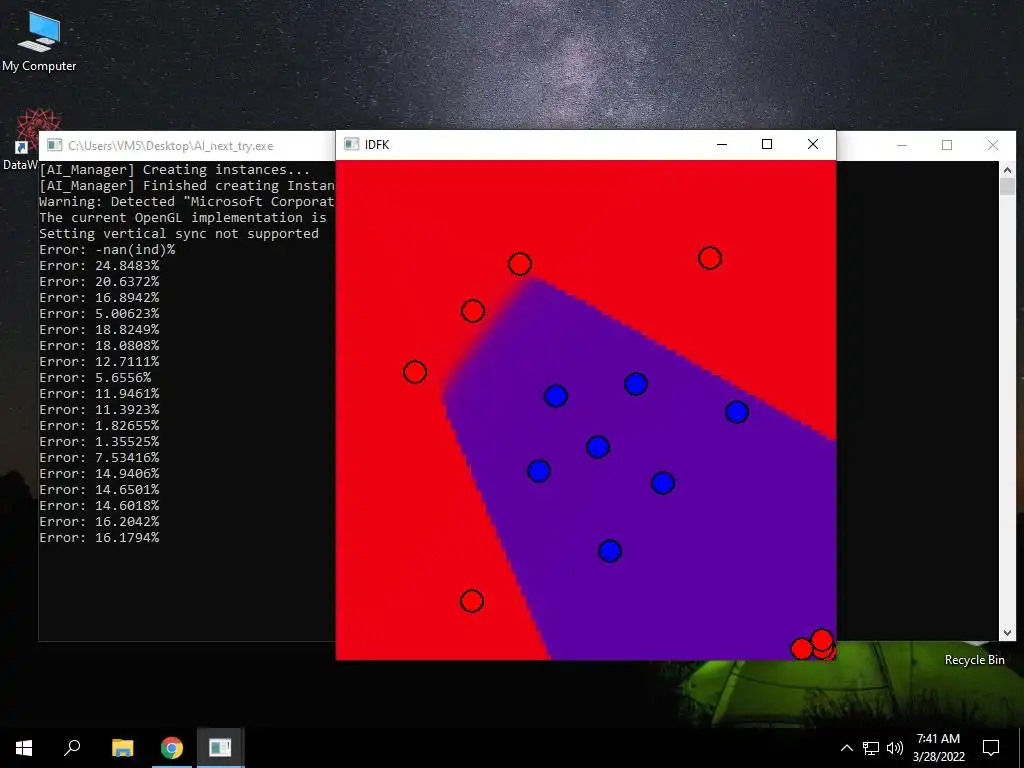Image resolution: width=1024 pixels, height=768 pixels.
Task: Minimize the IDFK window
Action: pyautogui.click(x=722, y=144)
